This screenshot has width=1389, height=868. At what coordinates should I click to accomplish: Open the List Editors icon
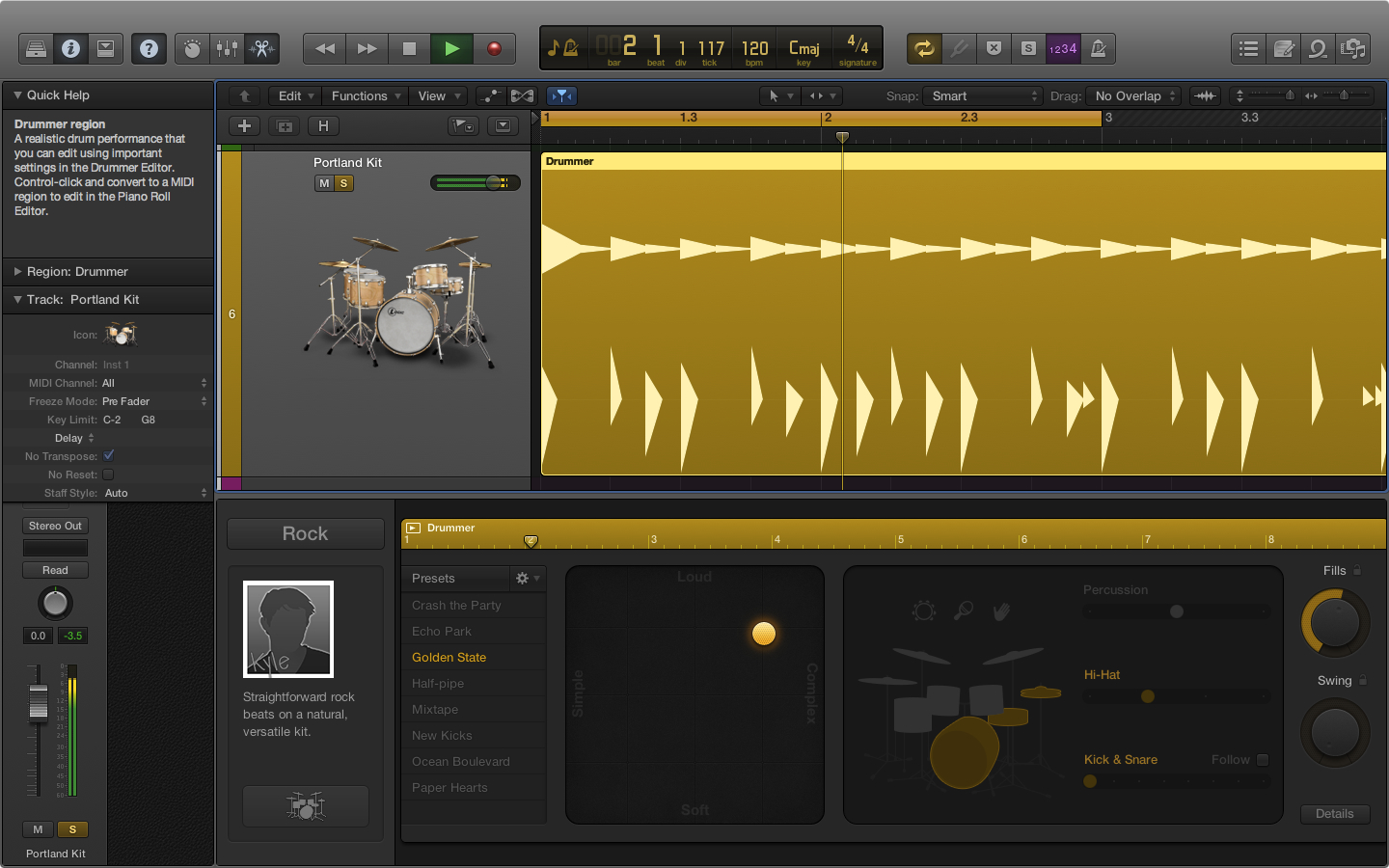pyautogui.click(x=1249, y=48)
